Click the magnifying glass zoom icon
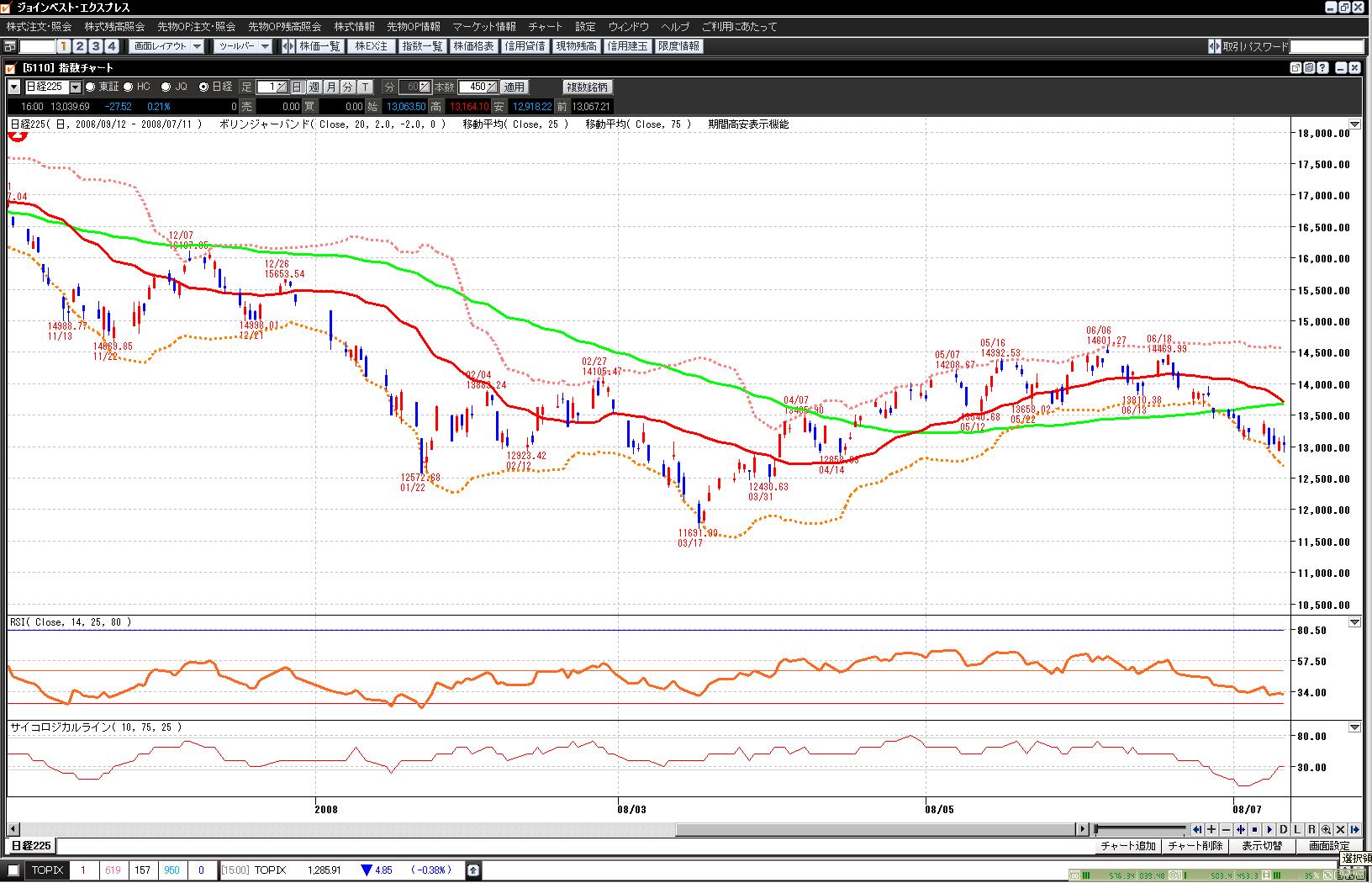This screenshot has height=883, width=1372. (1326, 829)
